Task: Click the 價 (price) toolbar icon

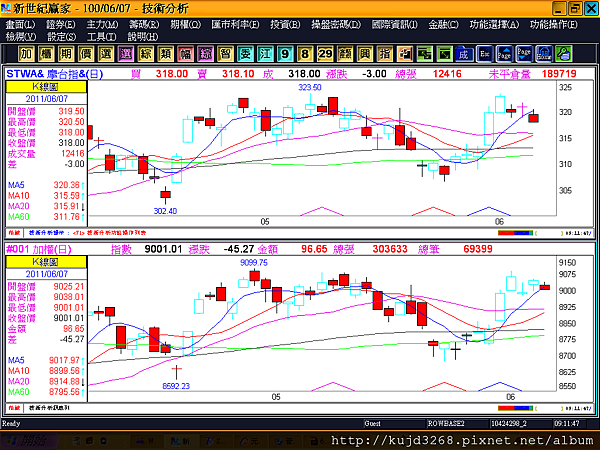Action: 86,54
